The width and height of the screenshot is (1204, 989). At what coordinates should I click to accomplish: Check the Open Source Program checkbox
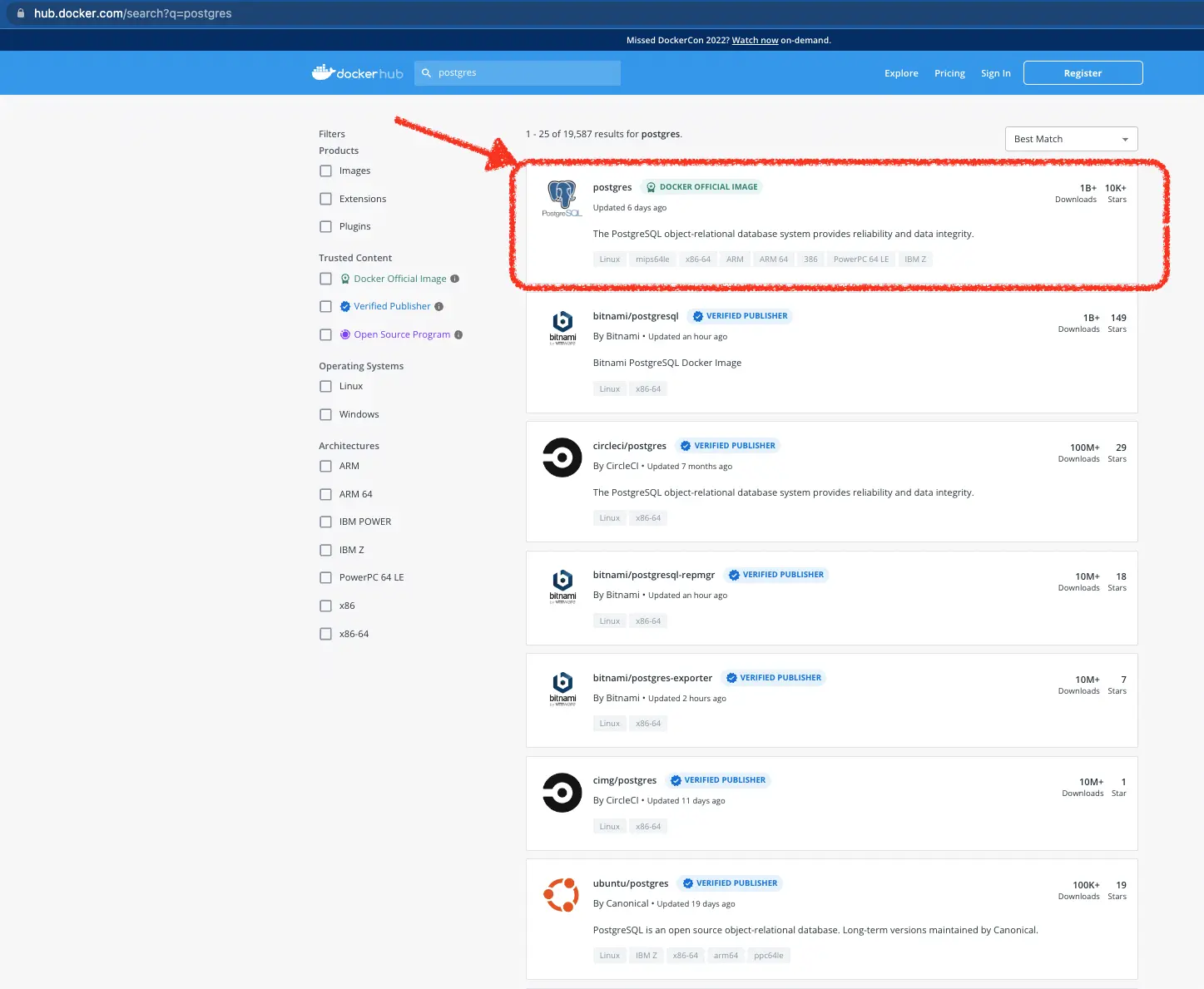[326, 334]
